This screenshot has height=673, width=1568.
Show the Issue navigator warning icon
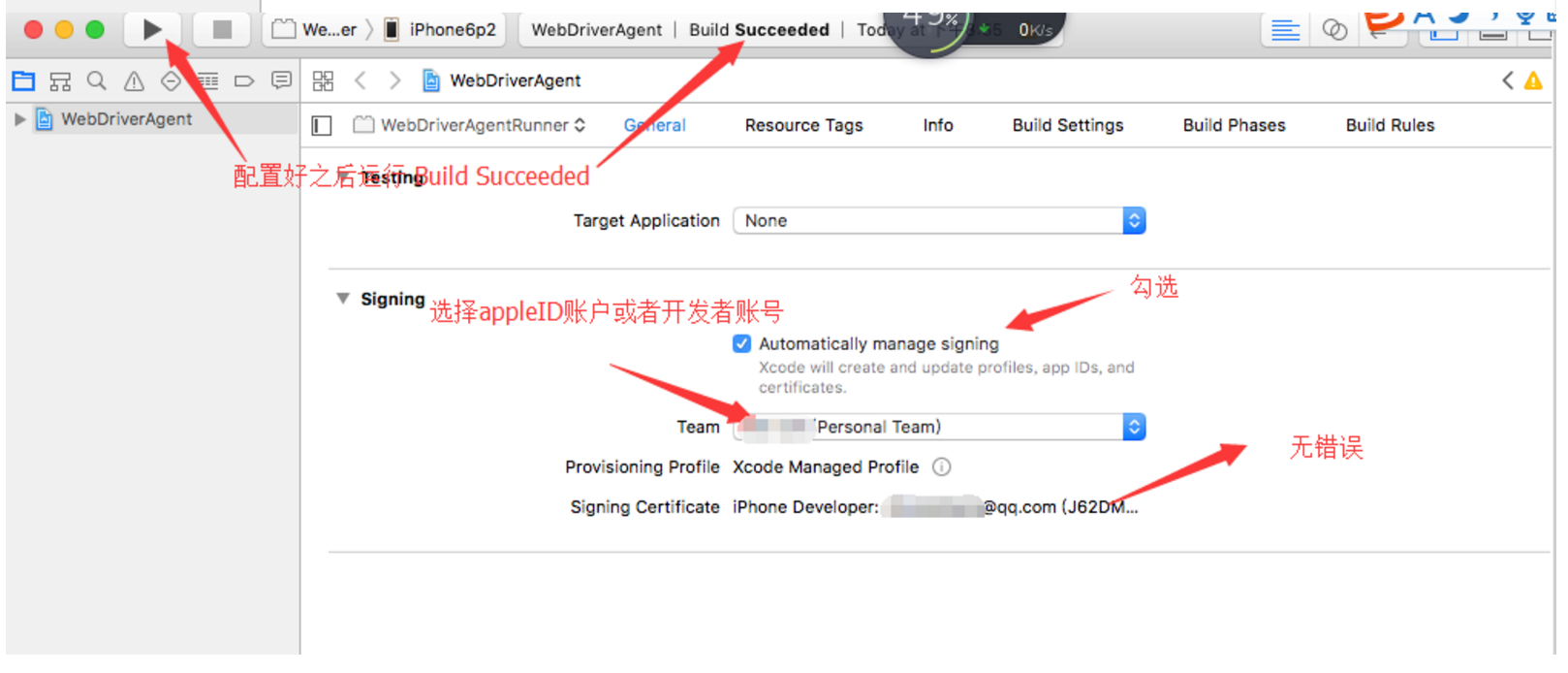(134, 80)
